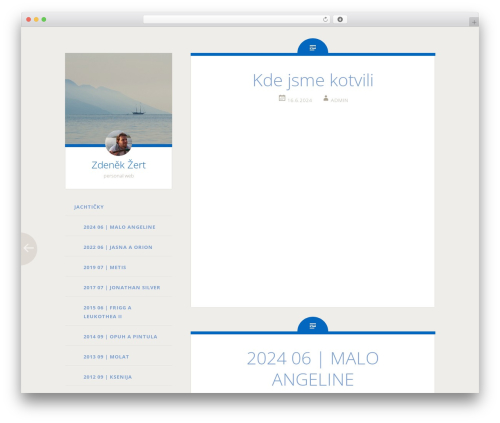Select 2012 09 | KSENIJA menu item
The width and height of the screenshot is (500, 423).
coord(108,377)
